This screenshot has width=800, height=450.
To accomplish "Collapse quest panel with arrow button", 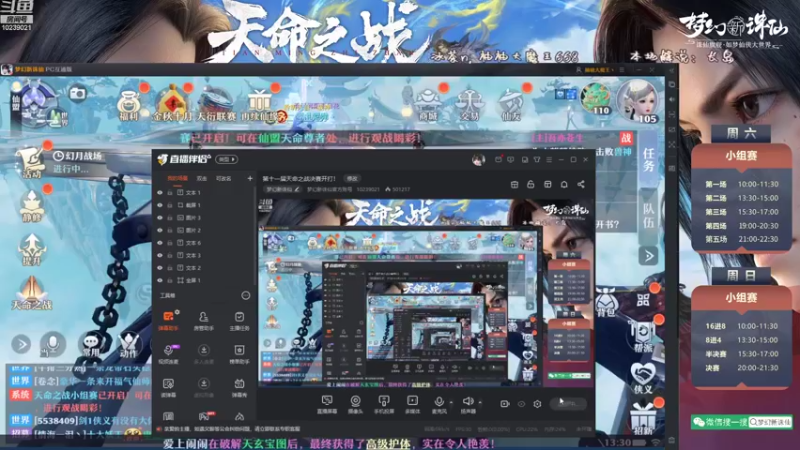I will click(648, 256).
